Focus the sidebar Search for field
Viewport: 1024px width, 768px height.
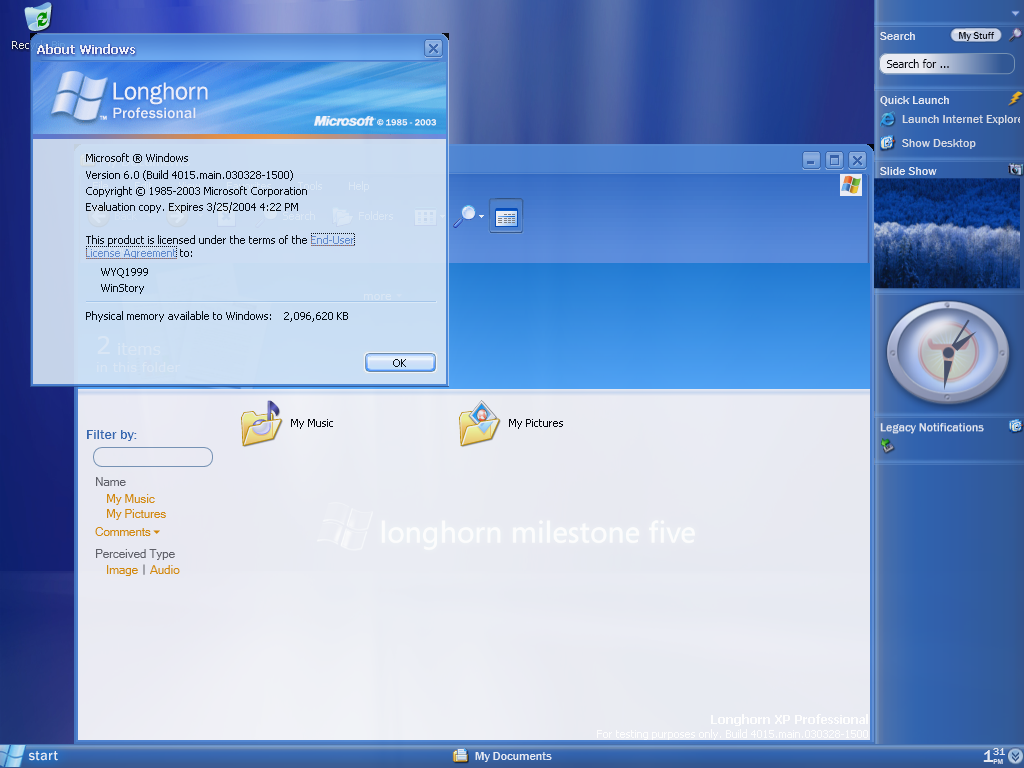tap(947, 64)
